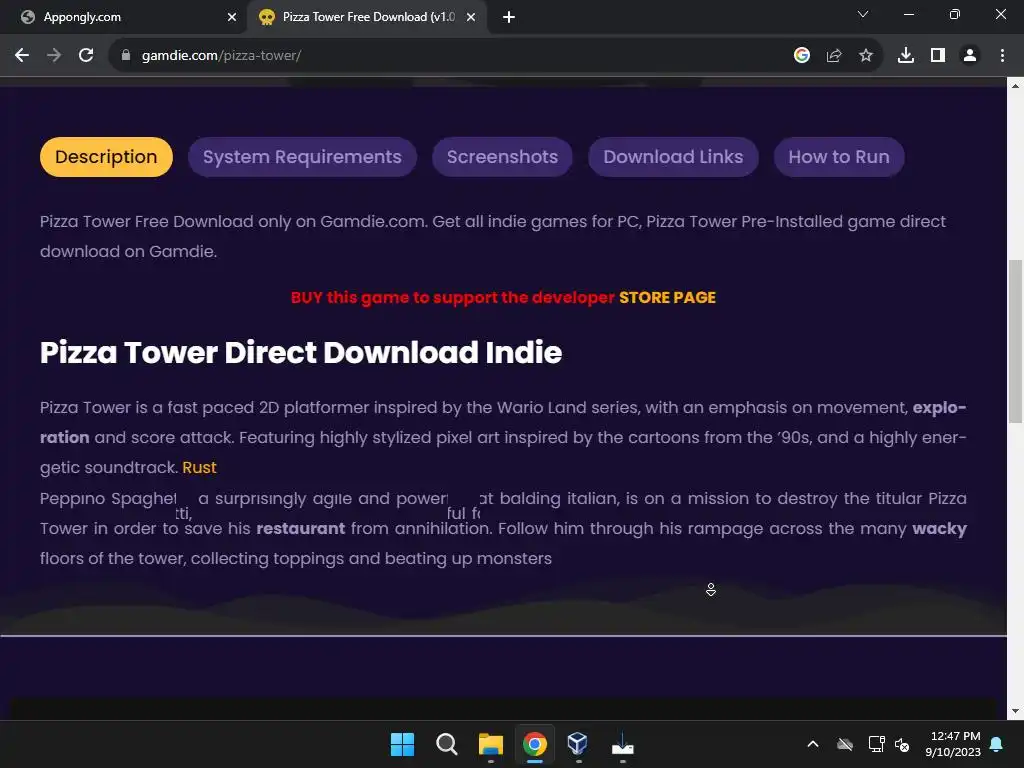Click the muted volume tray icon

tap(902, 744)
